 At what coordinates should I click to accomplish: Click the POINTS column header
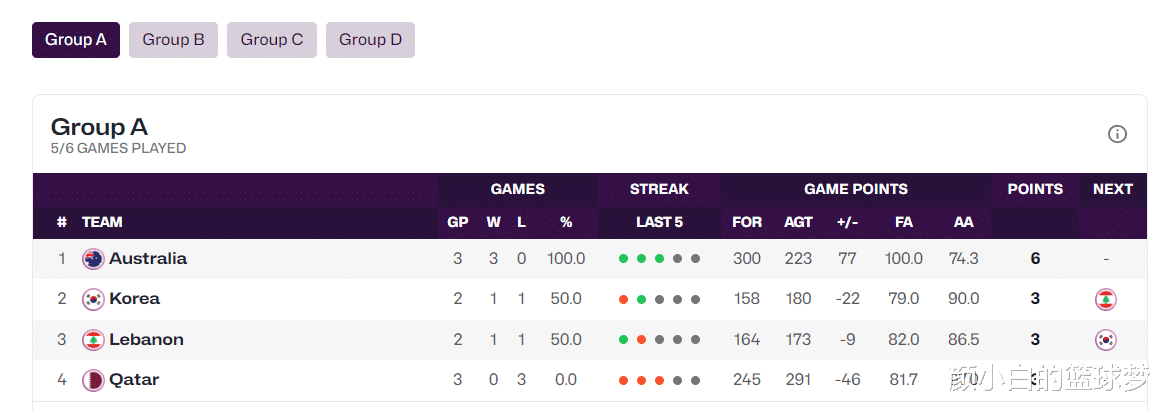pyautogui.click(x=1035, y=189)
